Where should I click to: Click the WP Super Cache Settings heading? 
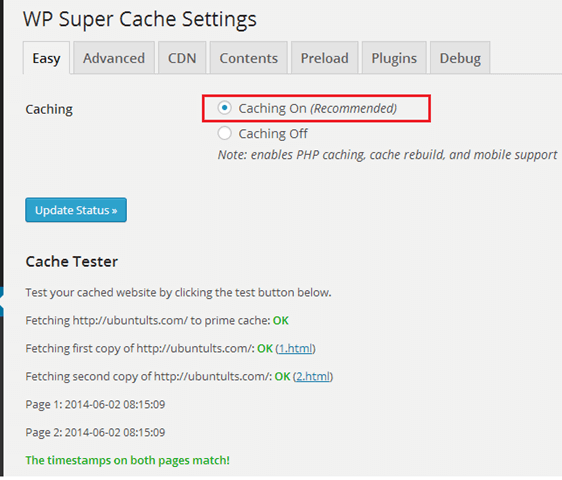(x=140, y=19)
